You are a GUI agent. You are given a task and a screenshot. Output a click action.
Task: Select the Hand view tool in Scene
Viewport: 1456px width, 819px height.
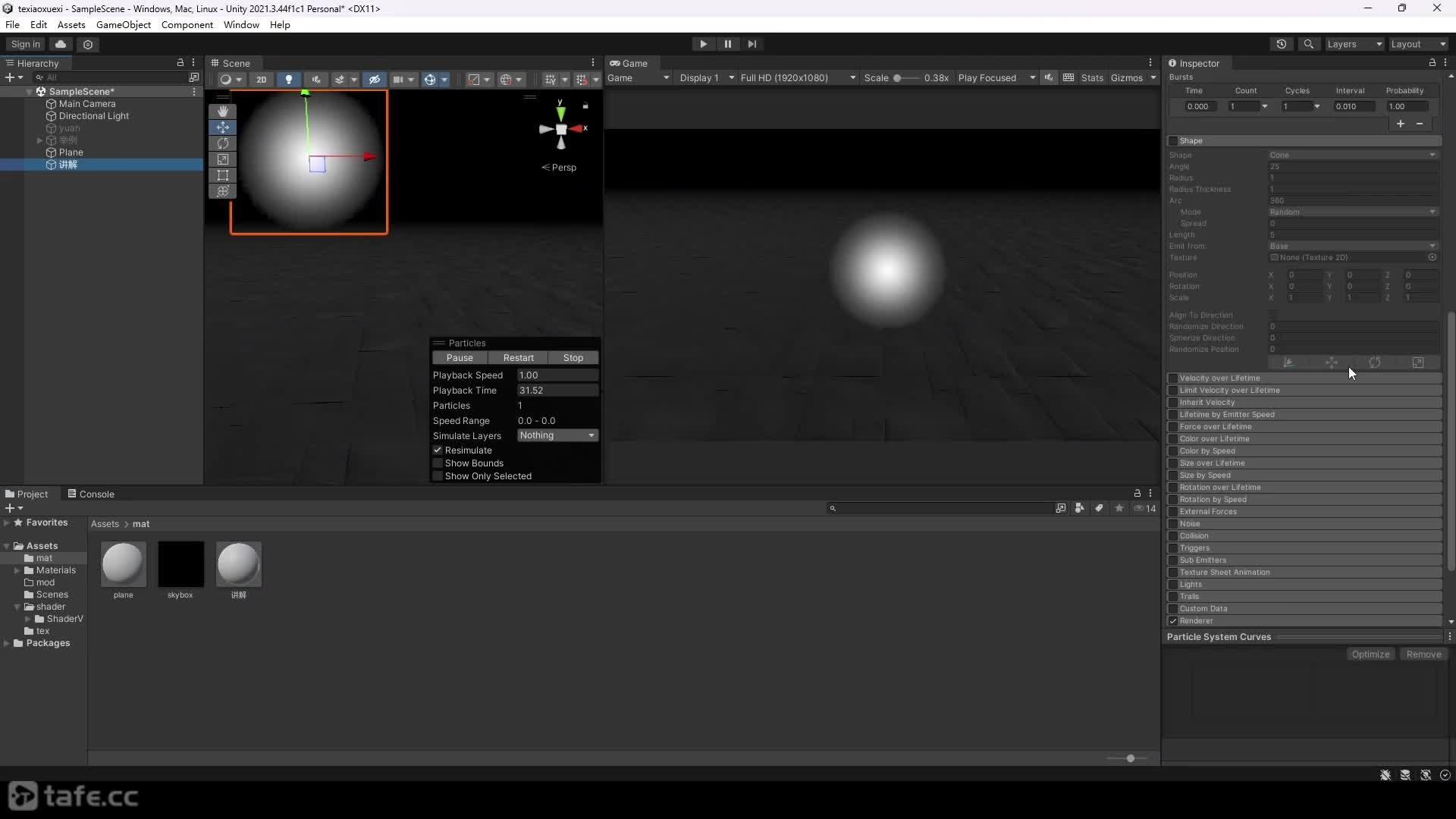tap(222, 111)
